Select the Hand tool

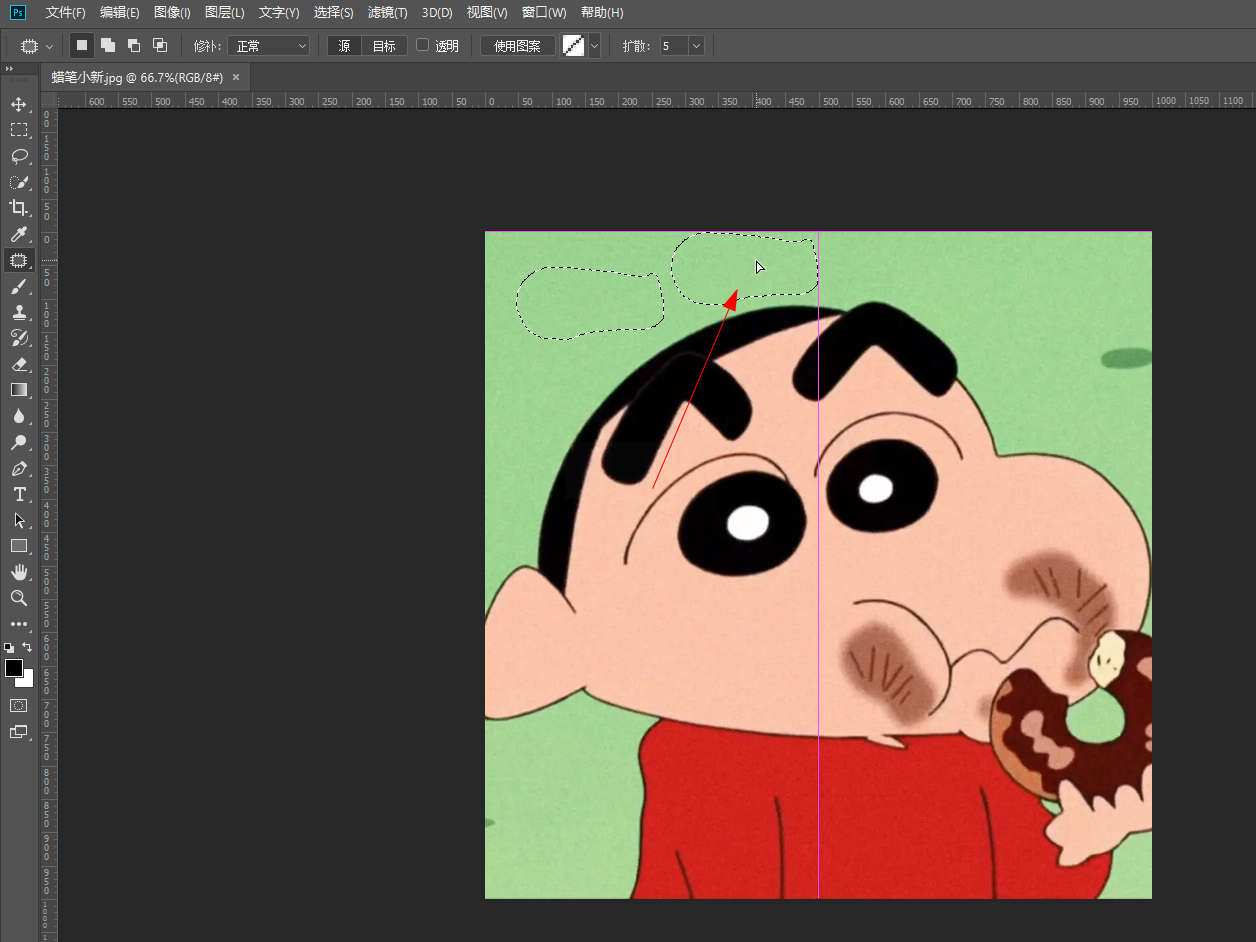point(19,572)
